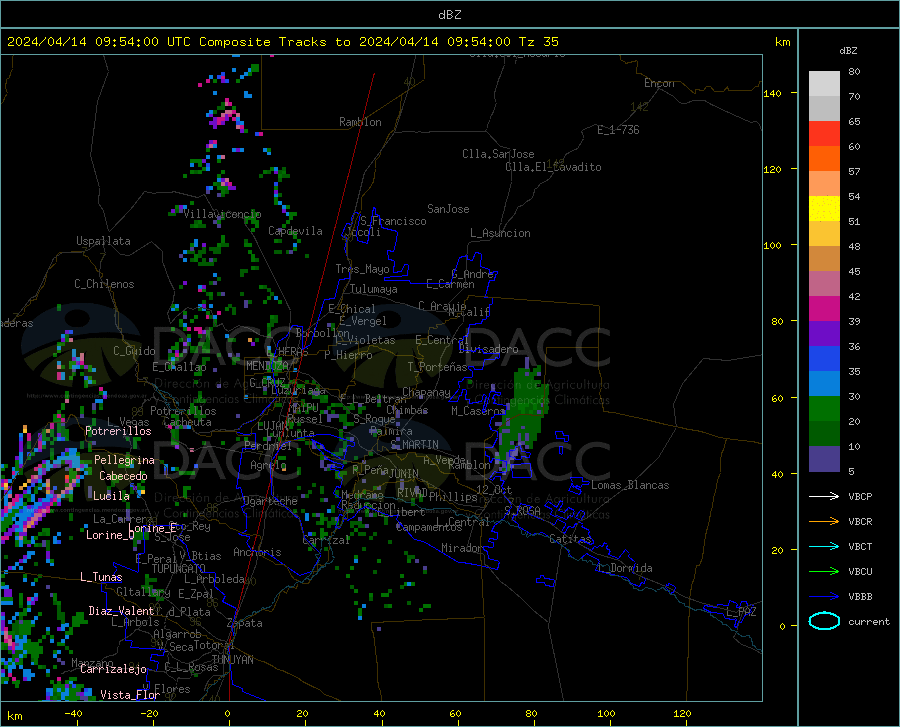Click the Tulumaya label
The image size is (900, 727).
[374, 290]
